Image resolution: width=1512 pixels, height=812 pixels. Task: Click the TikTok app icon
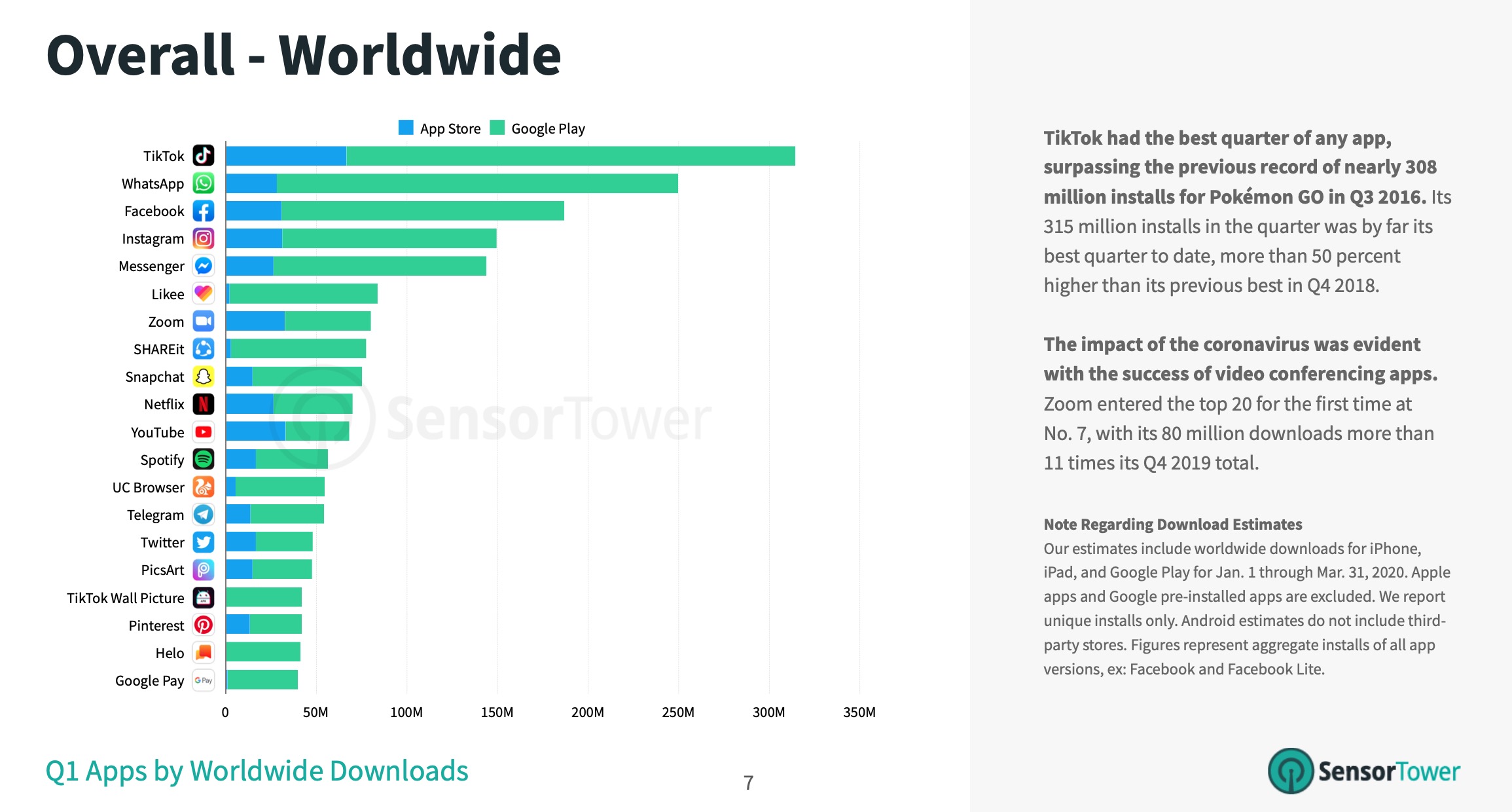(x=204, y=156)
